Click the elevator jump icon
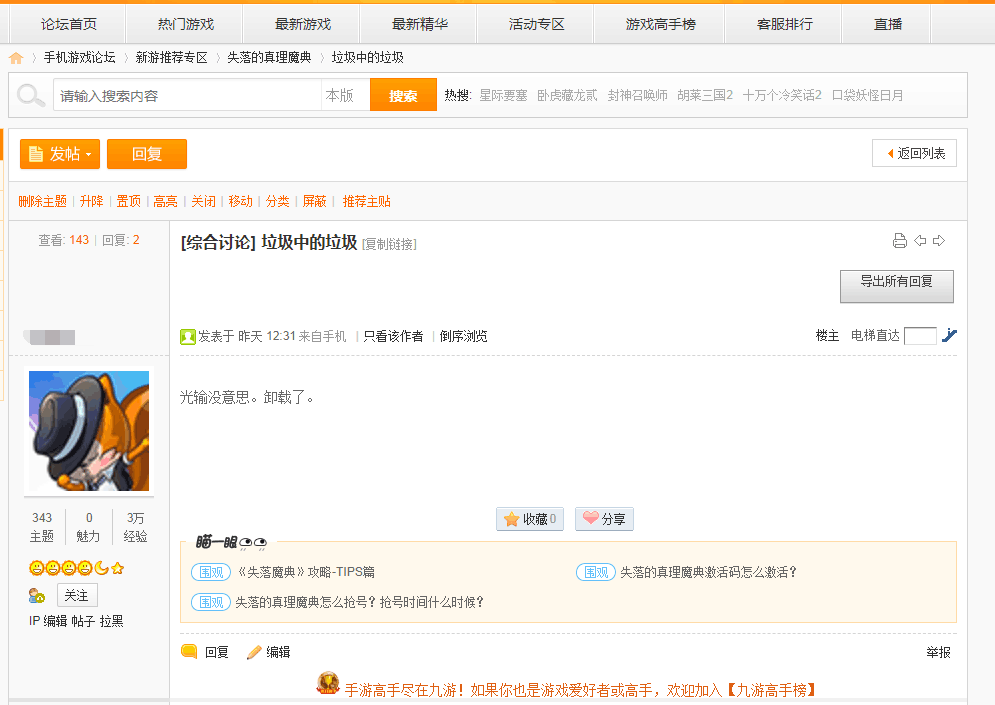995x705 pixels. [x=949, y=335]
